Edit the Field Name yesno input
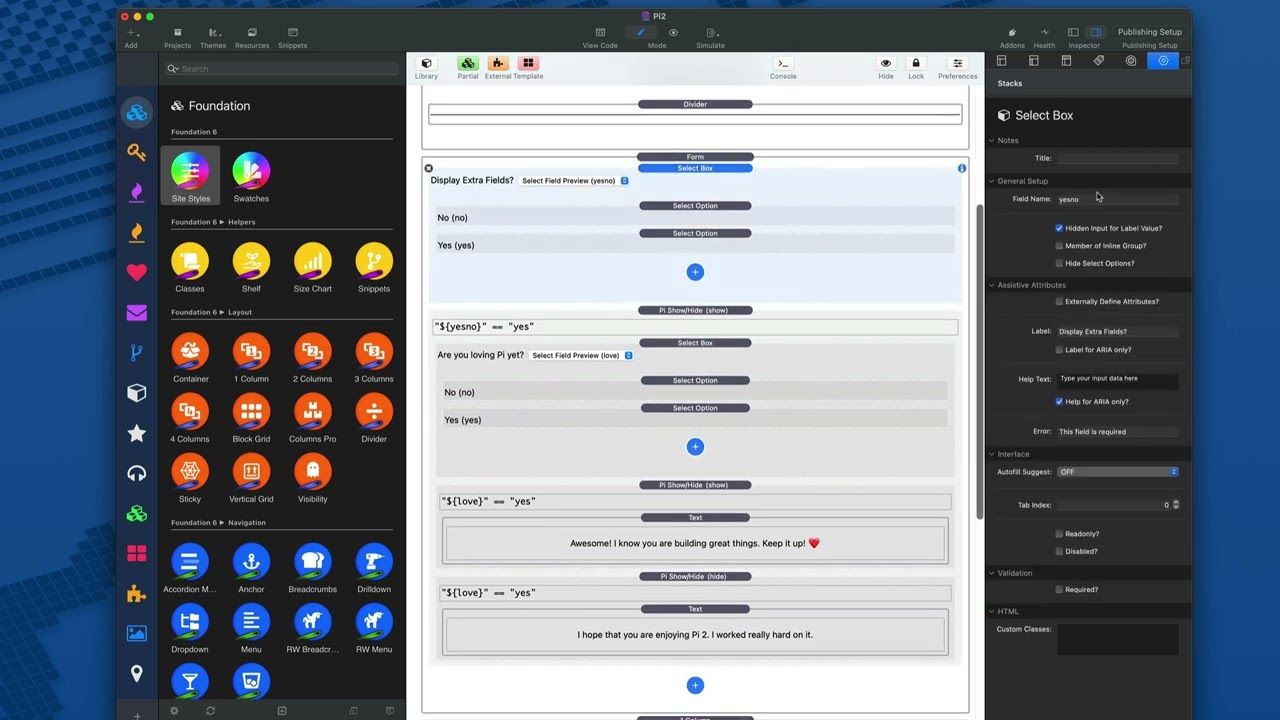 coord(1118,199)
